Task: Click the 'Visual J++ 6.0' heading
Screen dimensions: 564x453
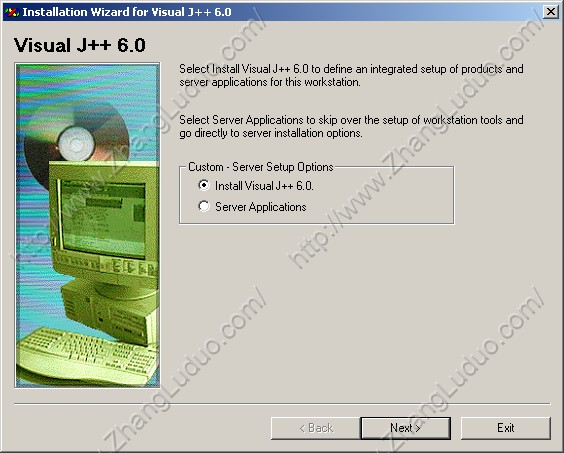Action: 80,45
